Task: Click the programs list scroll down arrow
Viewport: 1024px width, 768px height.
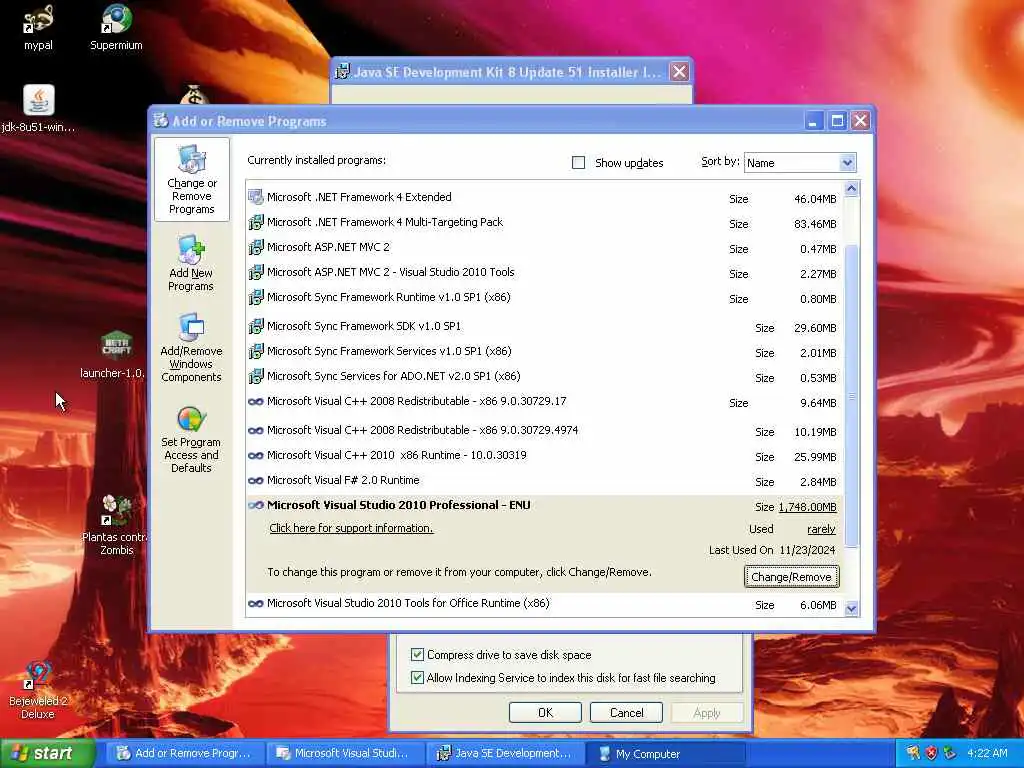Action: click(x=851, y=609)
